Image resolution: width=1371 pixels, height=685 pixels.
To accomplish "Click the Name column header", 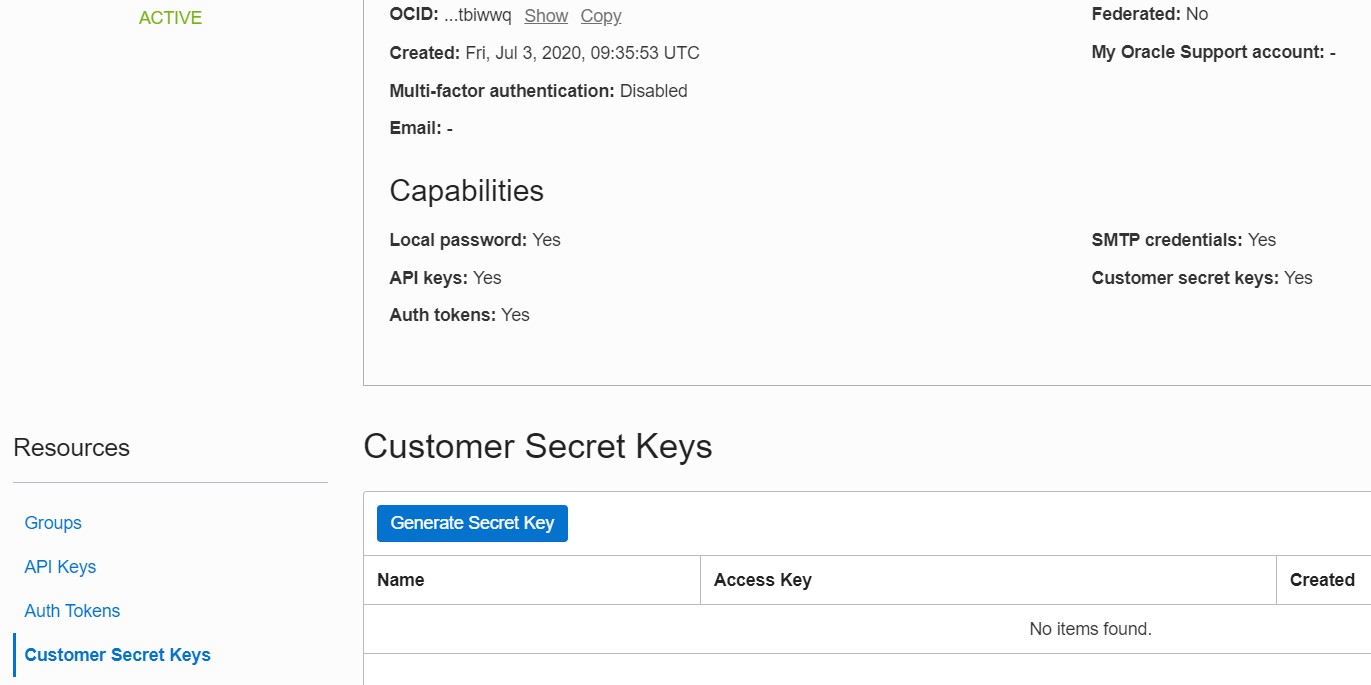I will click(401, 580).
